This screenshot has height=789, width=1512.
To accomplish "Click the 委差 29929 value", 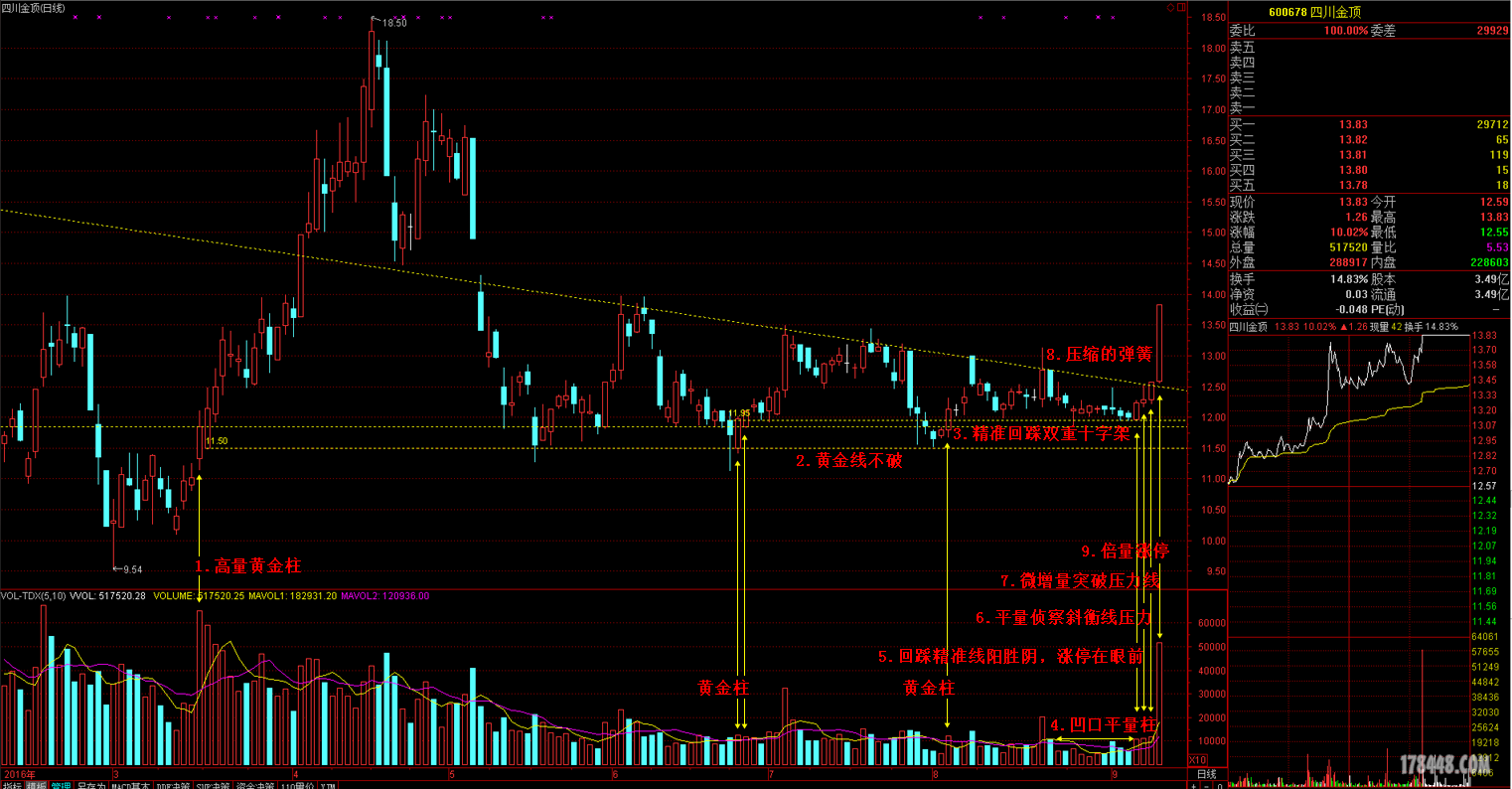I will [1492, 31].
